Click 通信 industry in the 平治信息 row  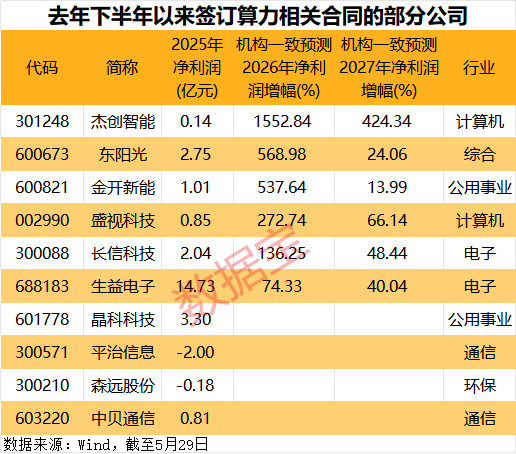[479, 352]
